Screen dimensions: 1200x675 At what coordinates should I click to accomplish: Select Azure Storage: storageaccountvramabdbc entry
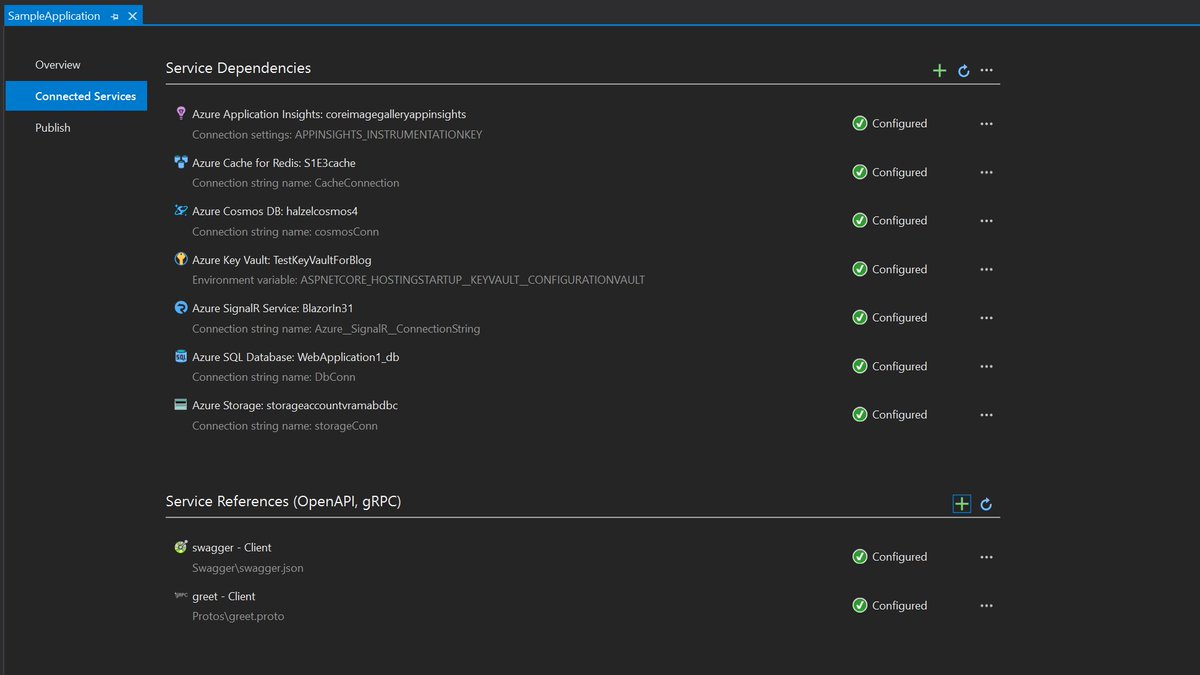(295, 405)
